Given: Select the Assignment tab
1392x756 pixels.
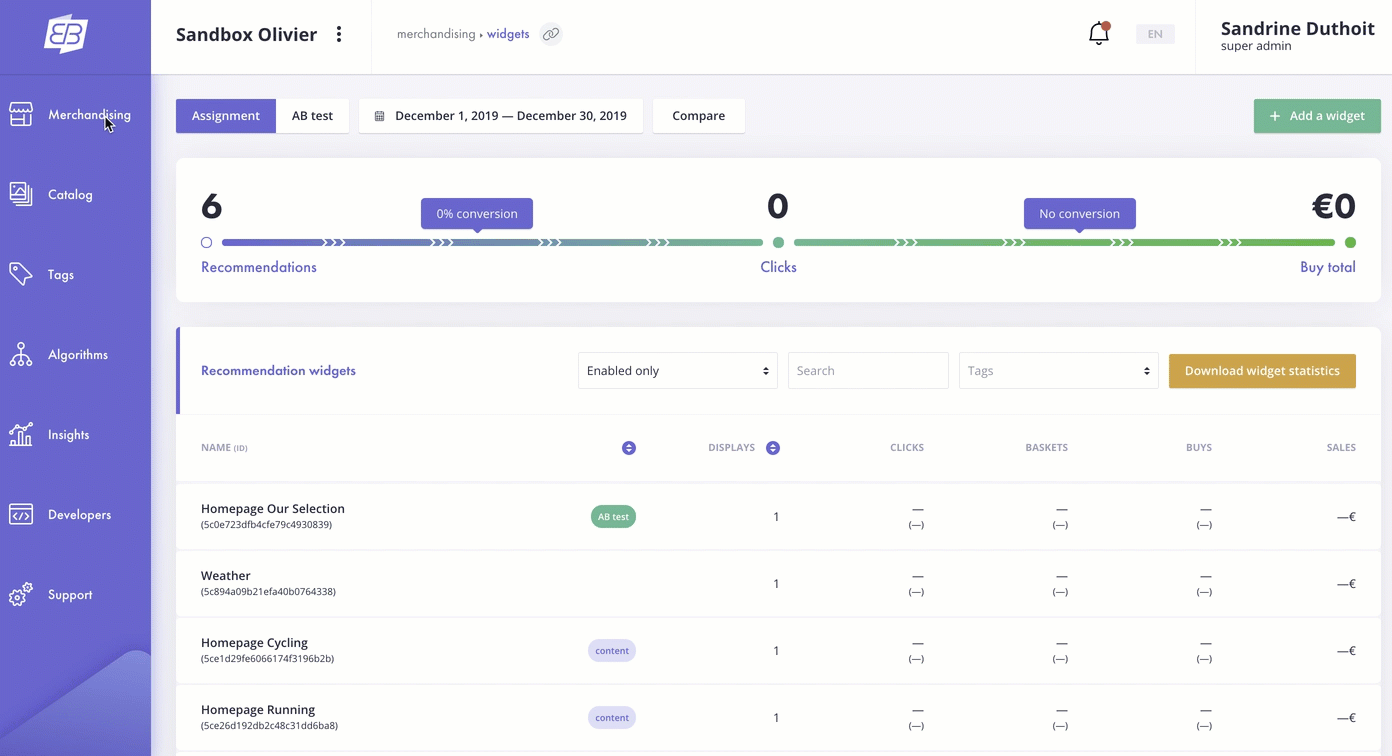Looking at the screenshot, I should [x=226, y=116].
